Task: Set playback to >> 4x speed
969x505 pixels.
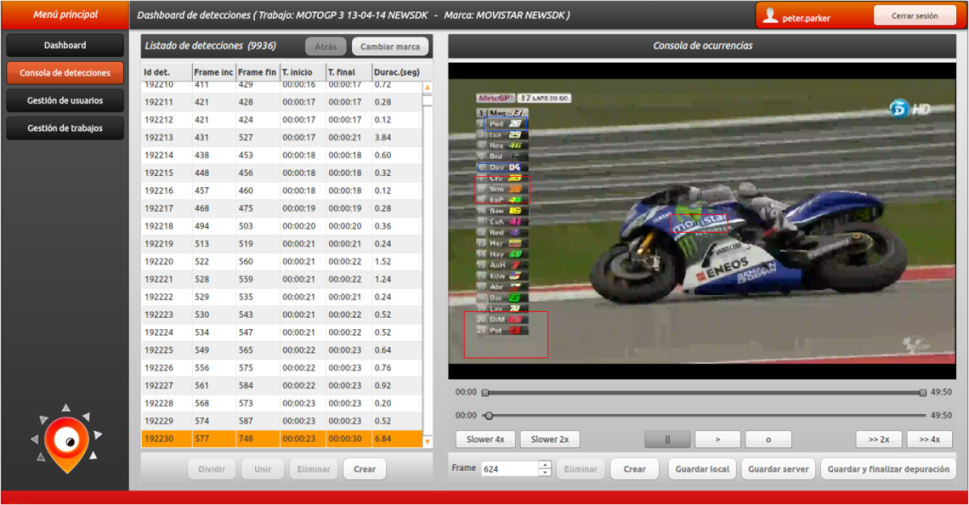Action: click(x=929, y=440)
